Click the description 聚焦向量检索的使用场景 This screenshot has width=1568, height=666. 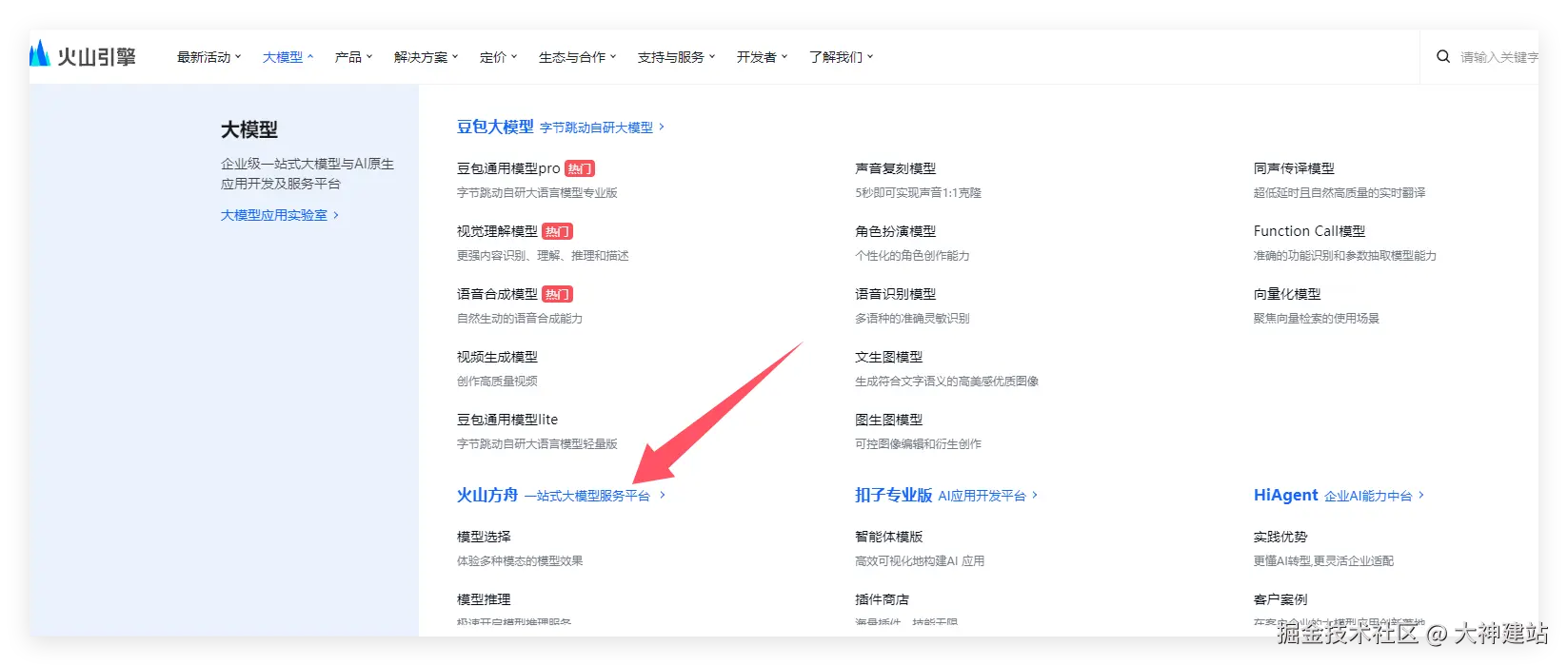(x=1316, y=319)
